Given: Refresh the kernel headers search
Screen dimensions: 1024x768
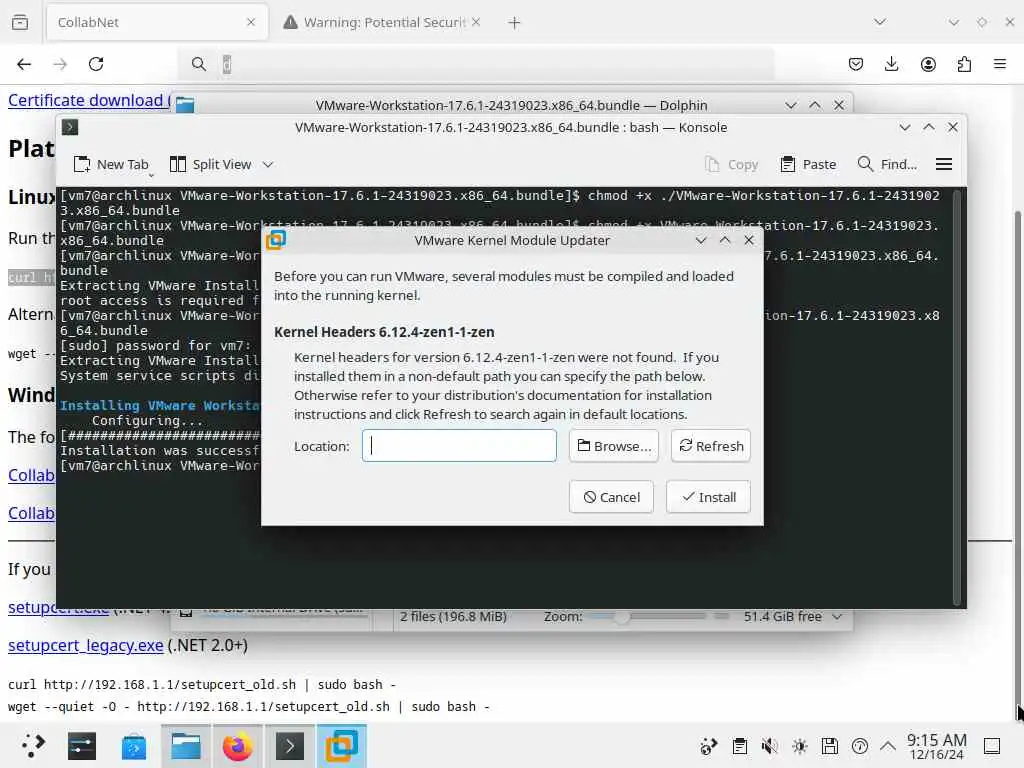Looking at the screenshot, I should tap(711, 446).
